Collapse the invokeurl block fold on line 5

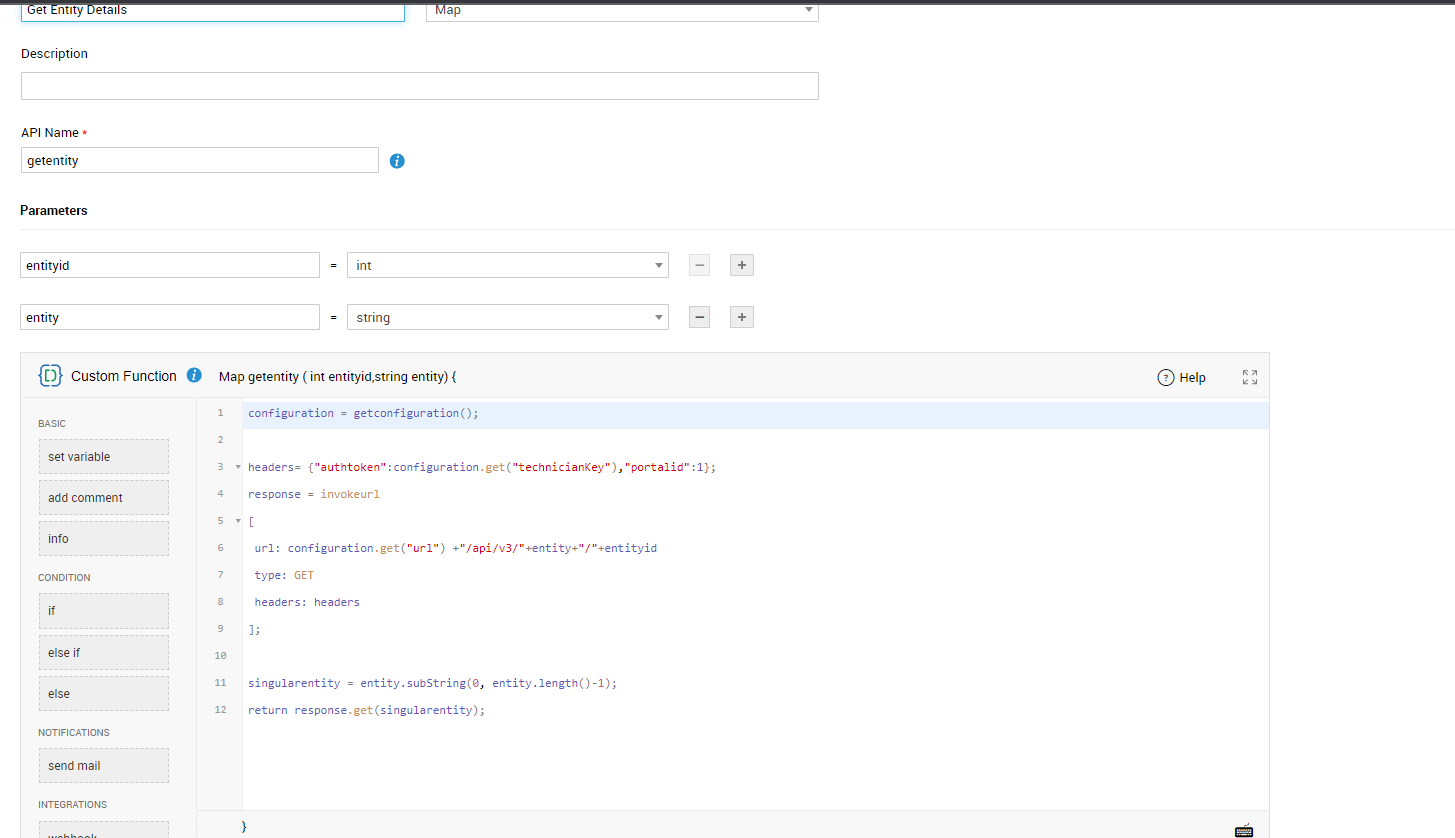[238, 521]
